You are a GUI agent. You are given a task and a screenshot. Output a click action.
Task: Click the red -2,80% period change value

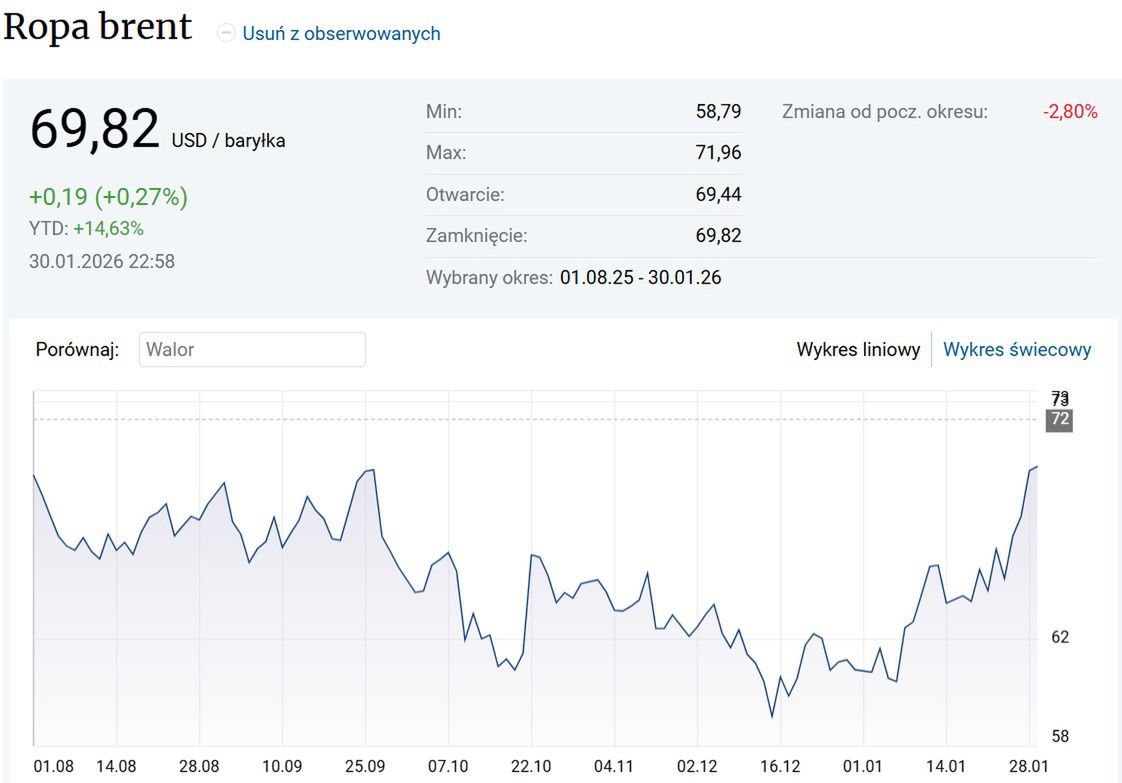1069,112
